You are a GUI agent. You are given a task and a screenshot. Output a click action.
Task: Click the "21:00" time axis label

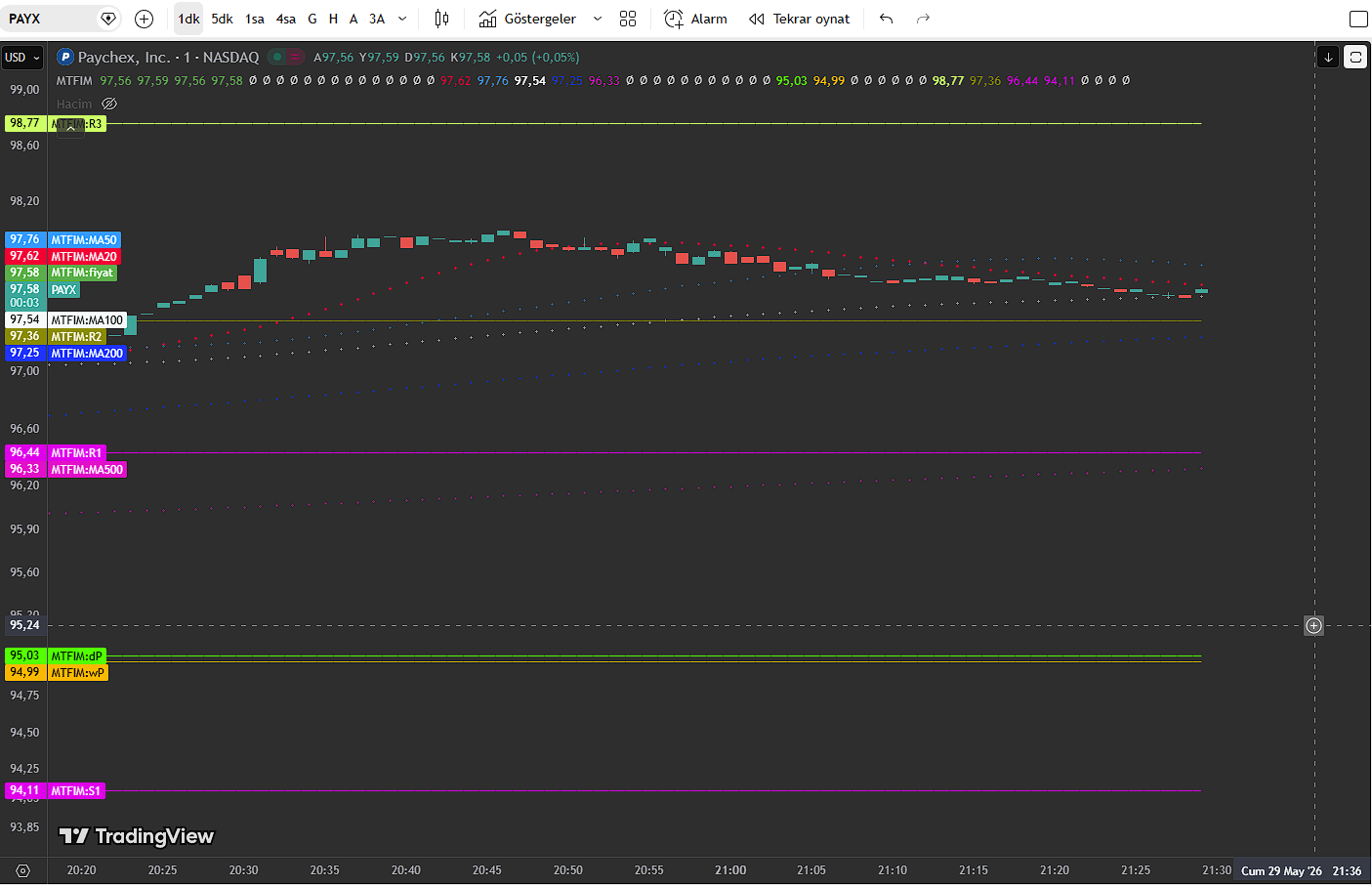pos(730,870)
